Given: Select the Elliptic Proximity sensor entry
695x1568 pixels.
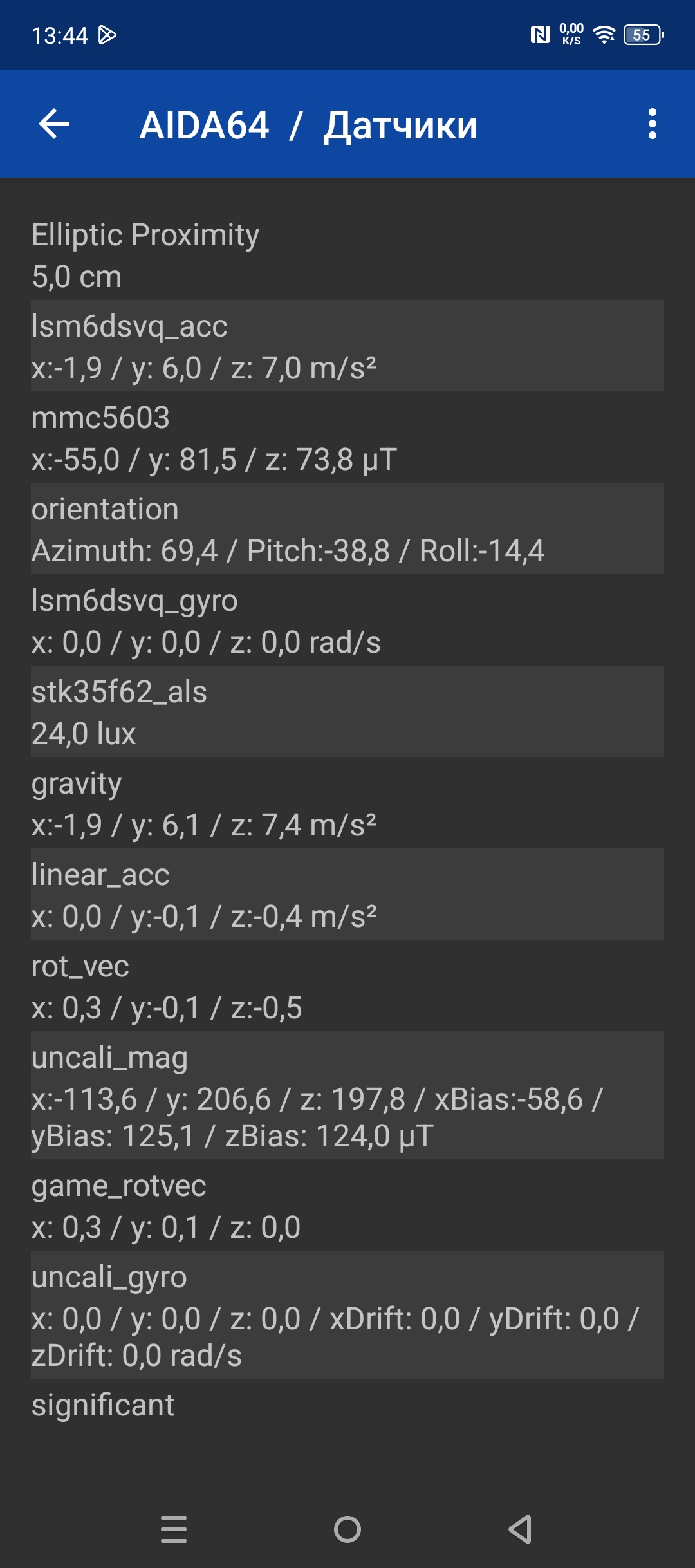Looking at the screenshot, I should coord(347,255).
